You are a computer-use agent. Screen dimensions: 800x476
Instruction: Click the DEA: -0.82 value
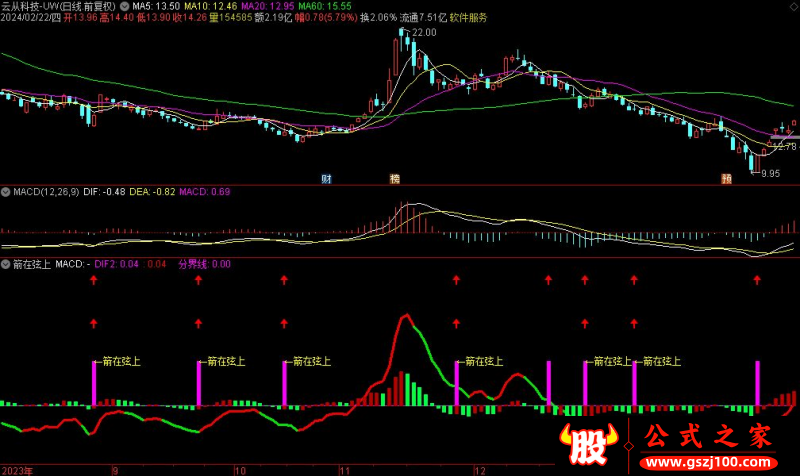(x=152, y=192)
